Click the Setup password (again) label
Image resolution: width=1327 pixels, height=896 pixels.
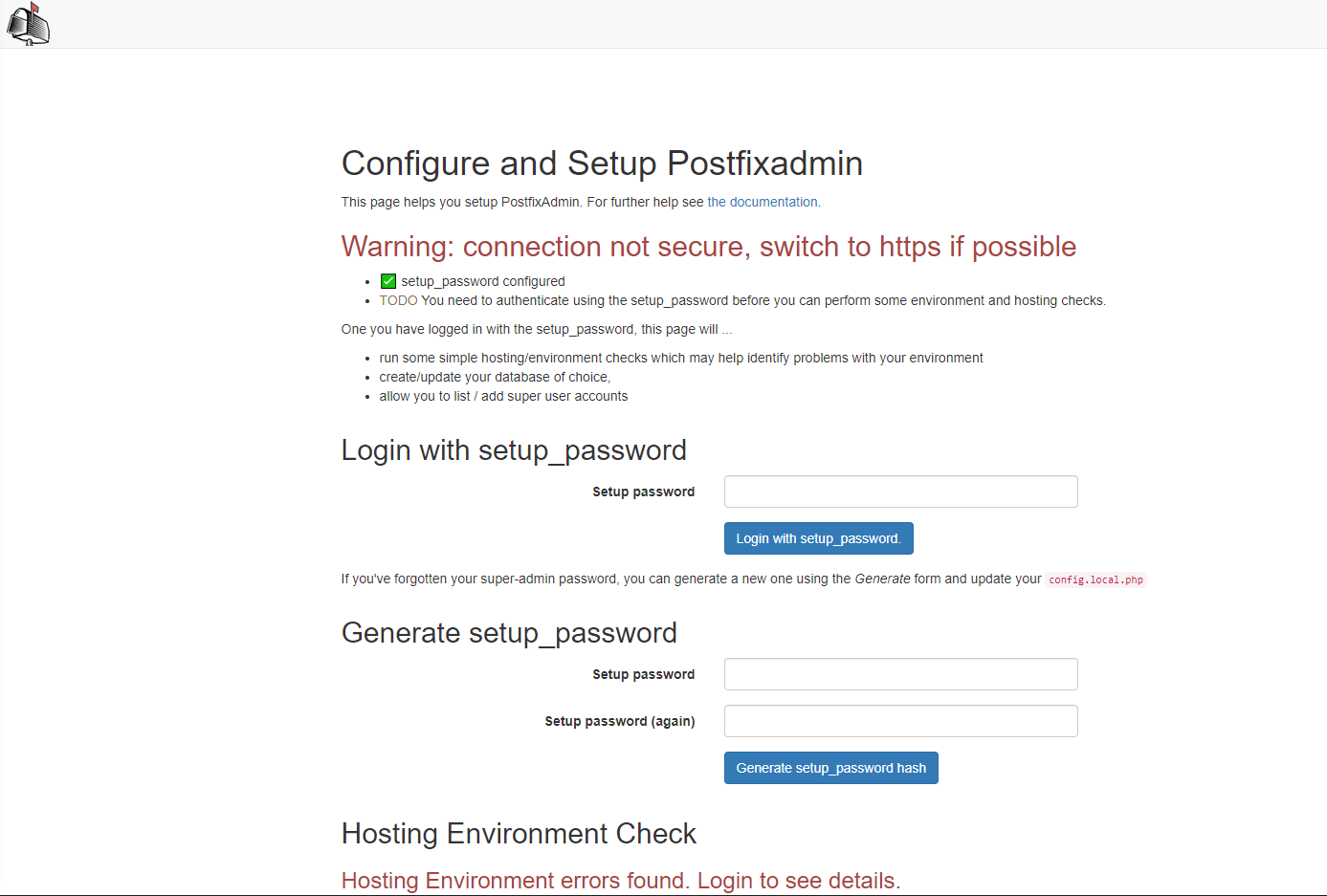click(620, 721)
